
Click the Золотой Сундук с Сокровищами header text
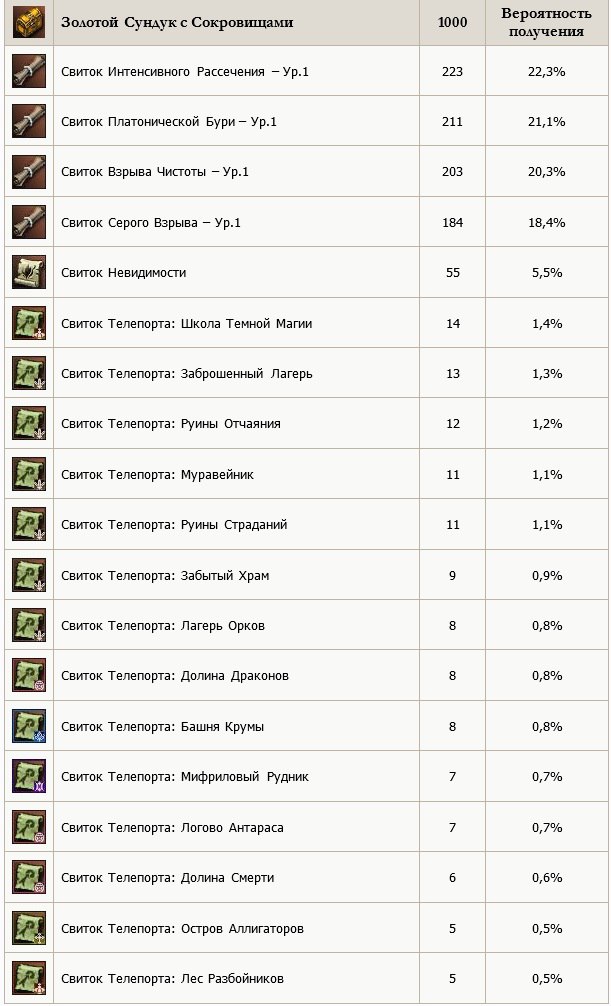coord(177,22)
